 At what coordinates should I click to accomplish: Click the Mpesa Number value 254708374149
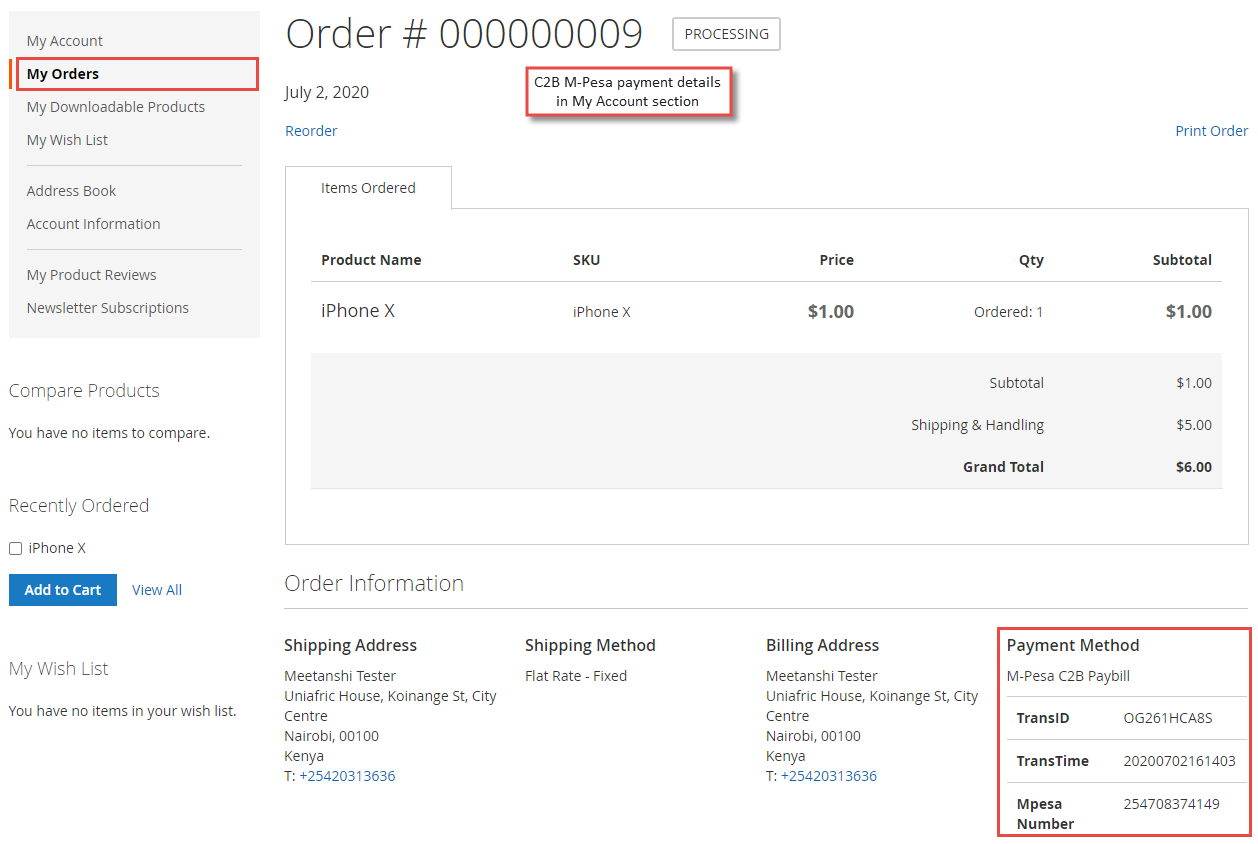(1172, 804)
